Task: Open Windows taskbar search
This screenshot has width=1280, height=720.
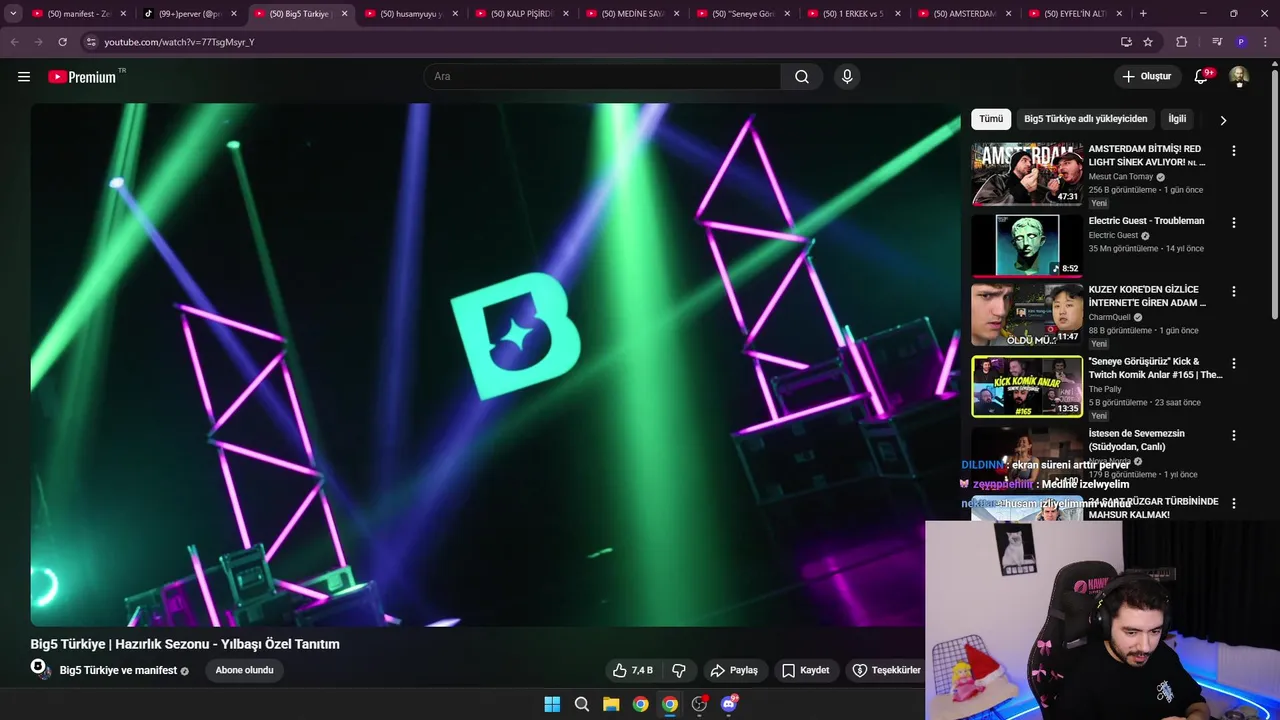Action: (582, 704)
